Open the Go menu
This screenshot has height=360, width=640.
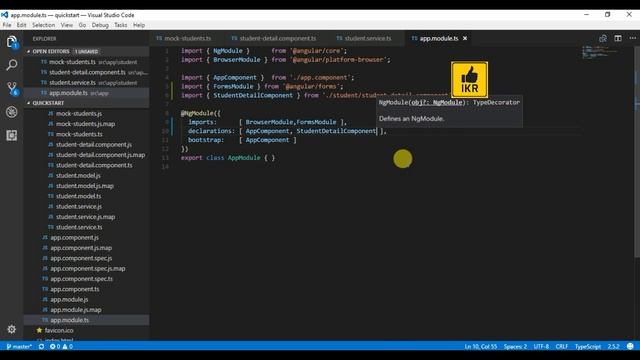click(82, 25)
